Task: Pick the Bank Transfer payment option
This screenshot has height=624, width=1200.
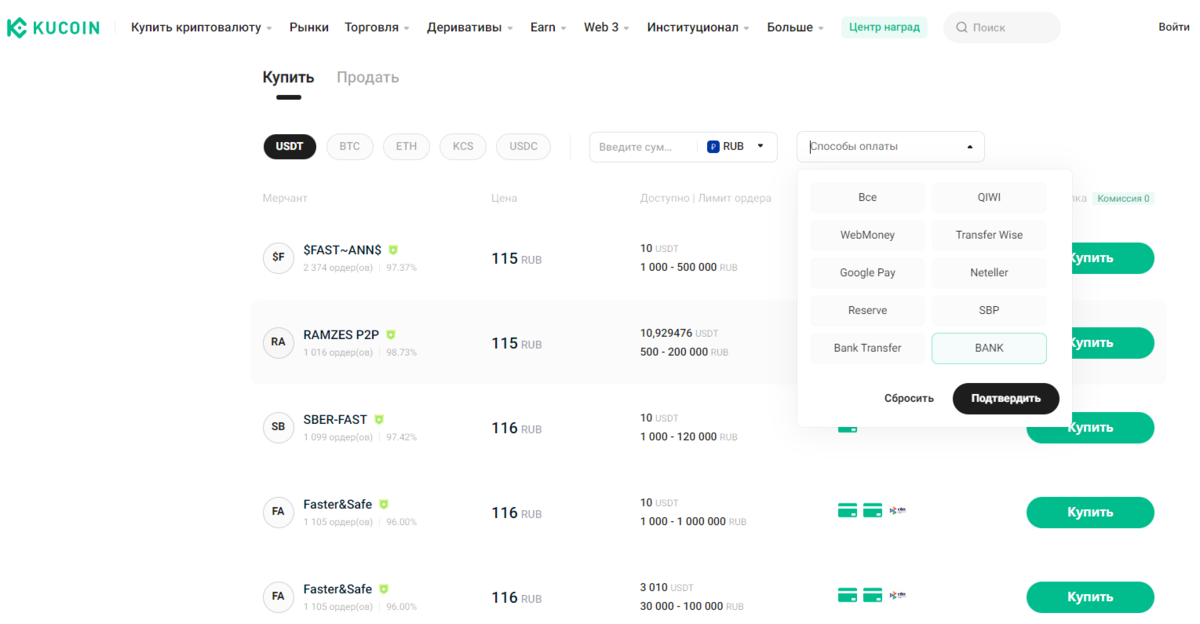Action: click(x=867, y=348)
